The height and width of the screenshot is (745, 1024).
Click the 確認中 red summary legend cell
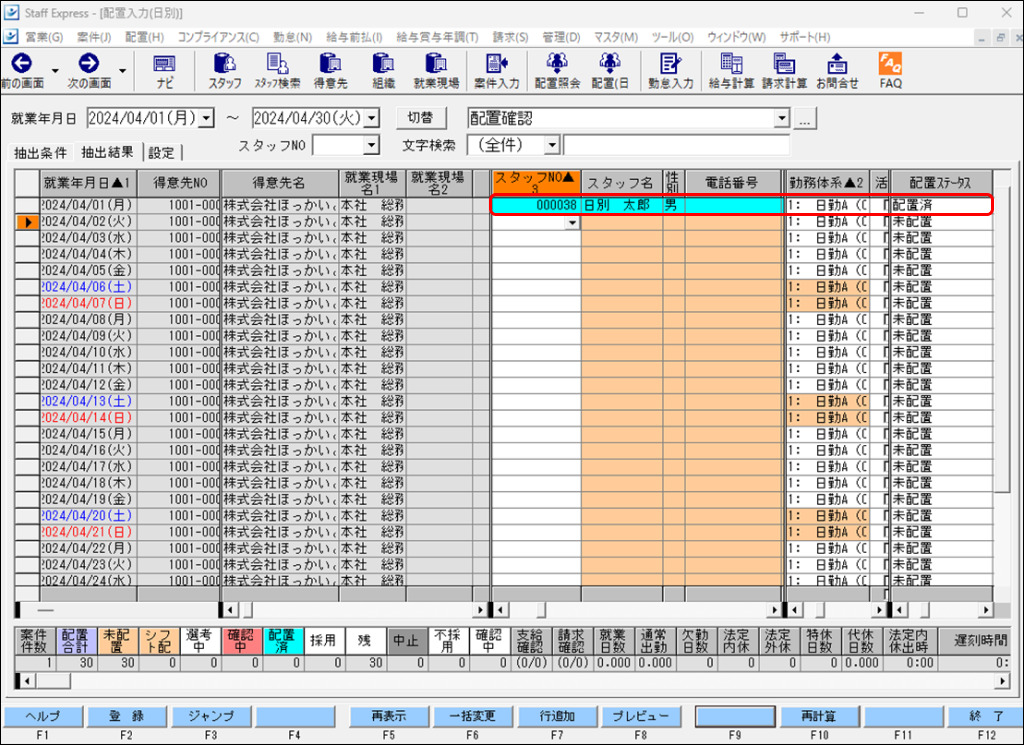click(241, 641)
